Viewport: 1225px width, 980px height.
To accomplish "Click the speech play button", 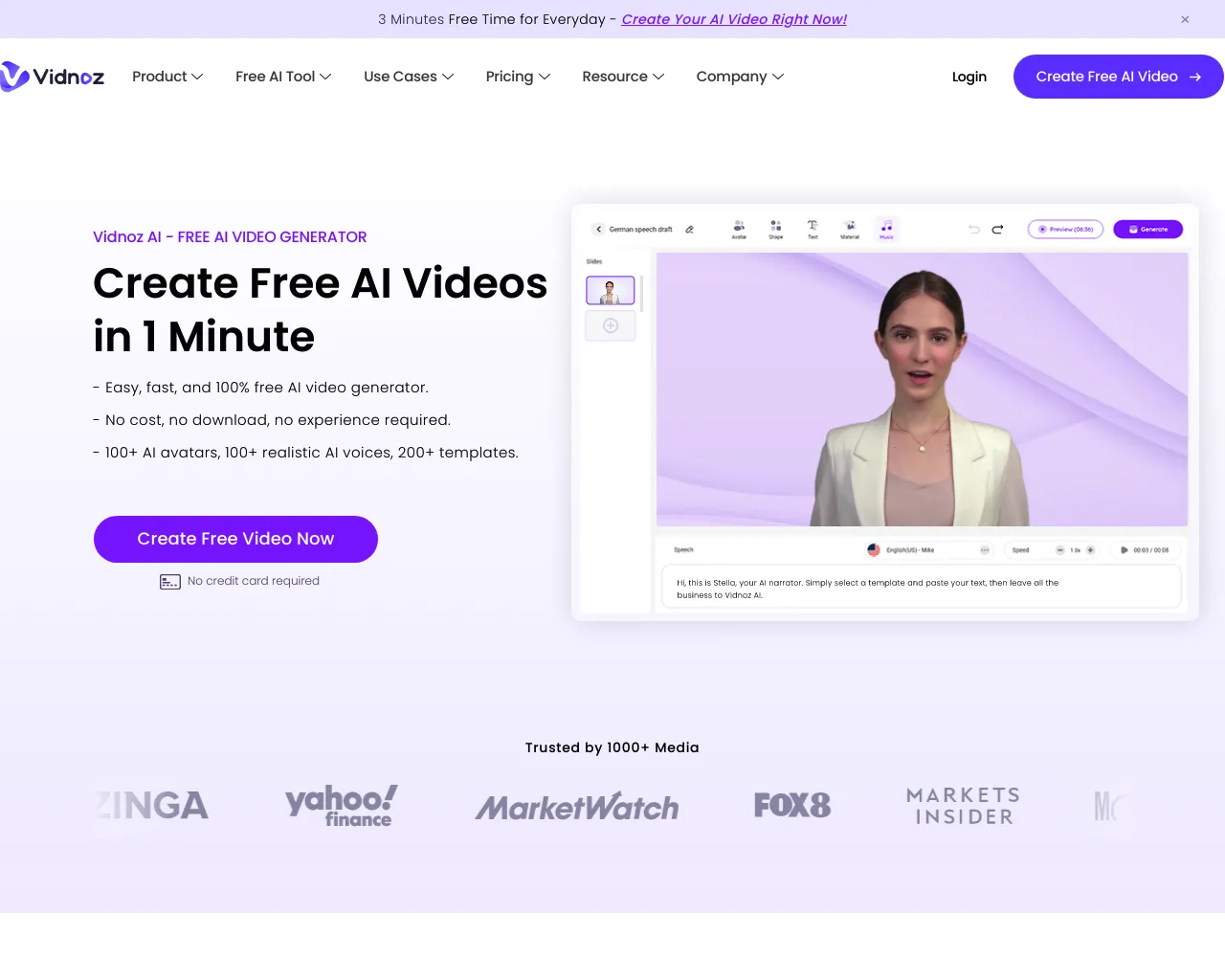I will pos(1125,550).
